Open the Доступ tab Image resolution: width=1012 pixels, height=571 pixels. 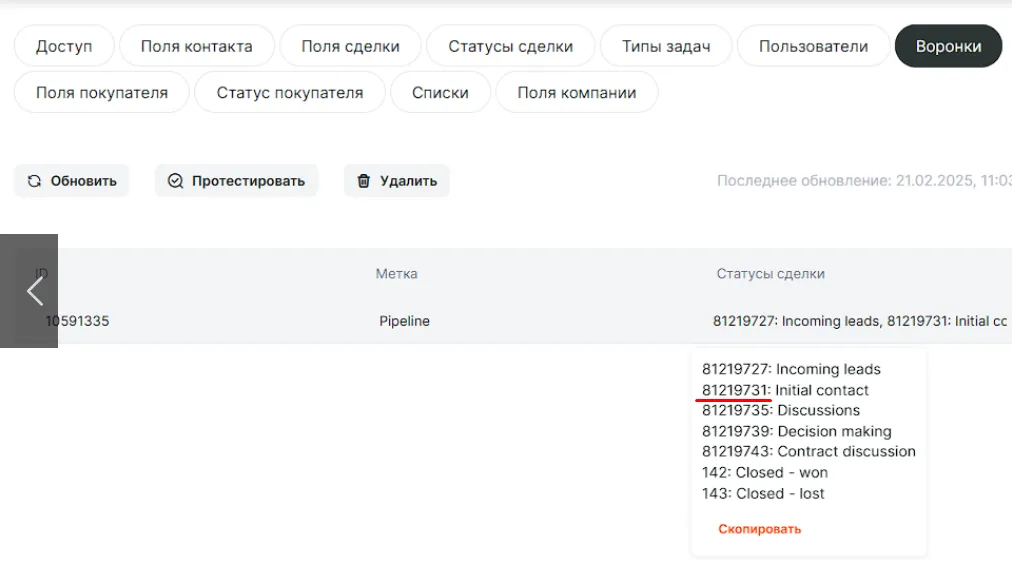tap(64, 46)
